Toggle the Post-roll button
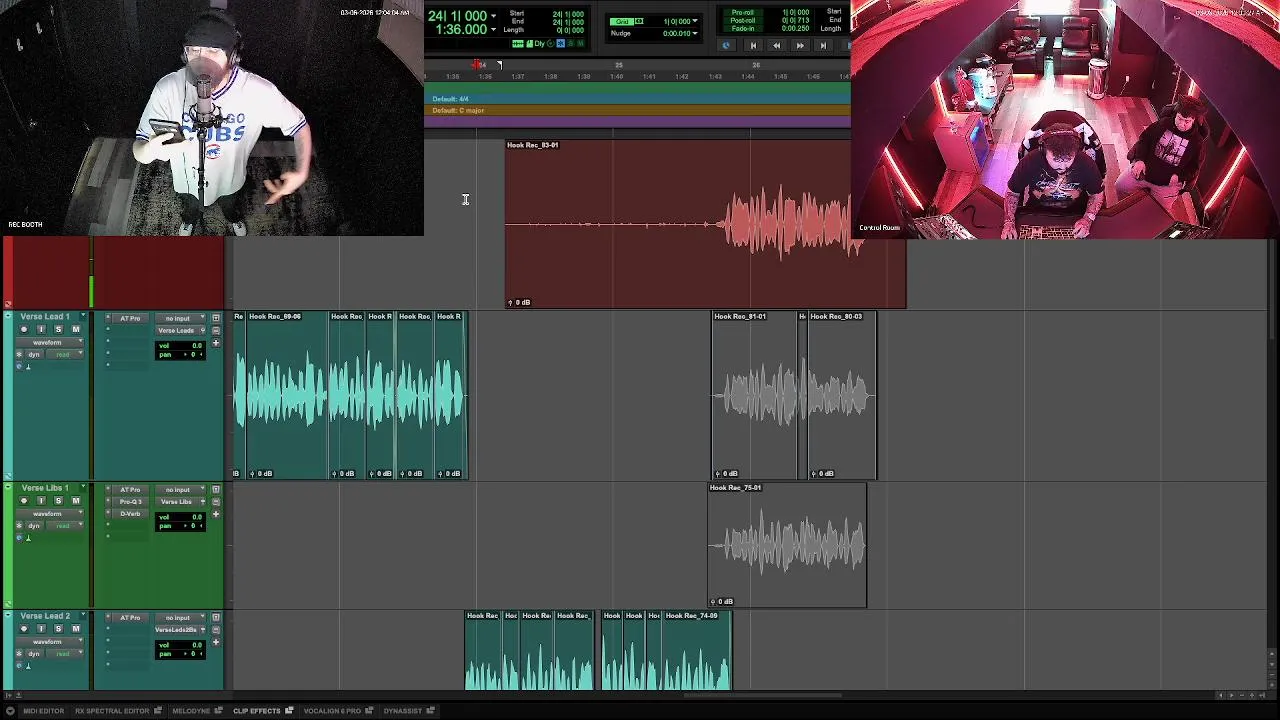 [743, 20]
